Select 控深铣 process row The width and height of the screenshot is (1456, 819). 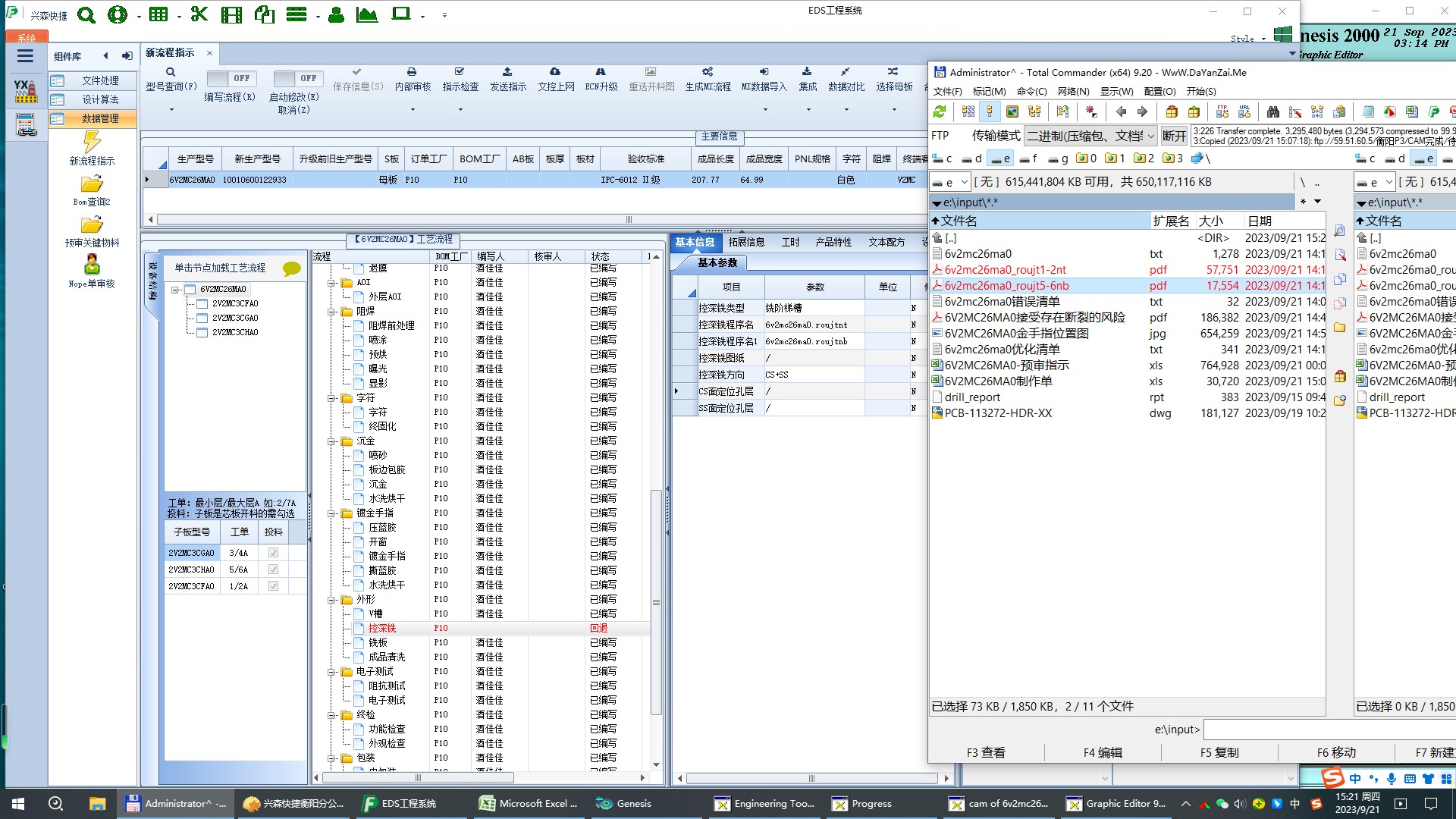click(482, 628)
